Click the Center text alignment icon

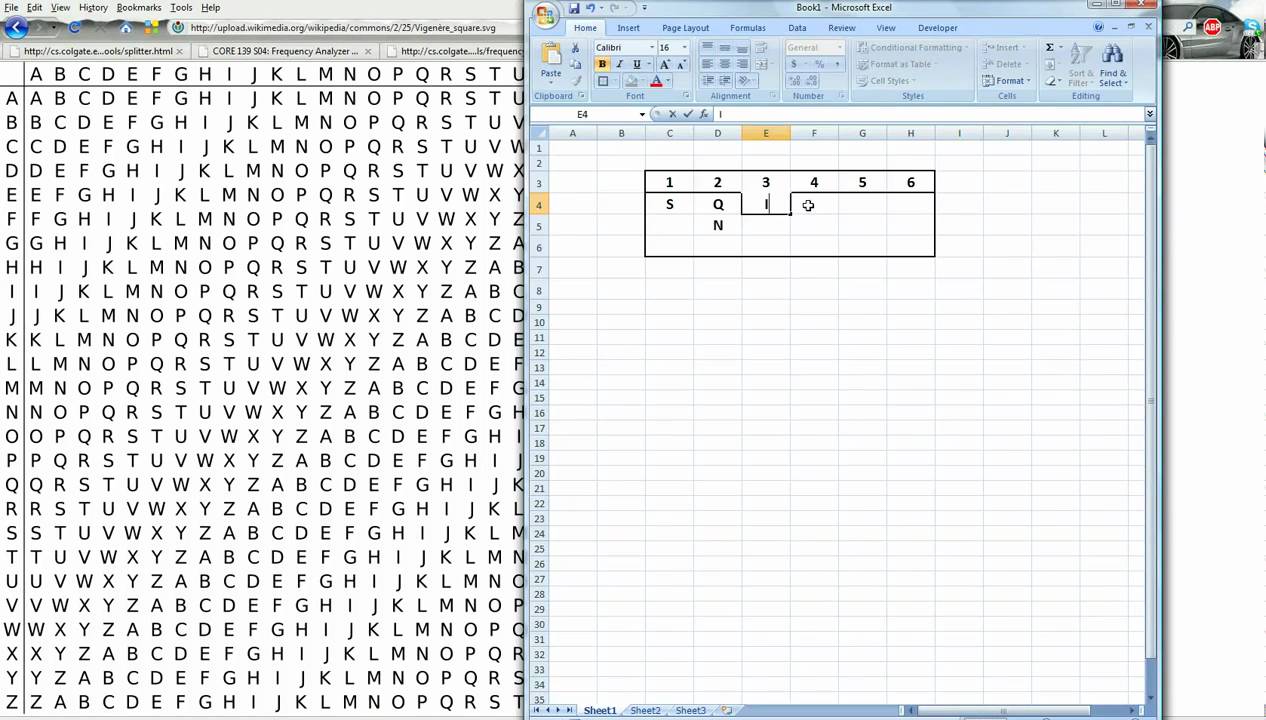725,64
